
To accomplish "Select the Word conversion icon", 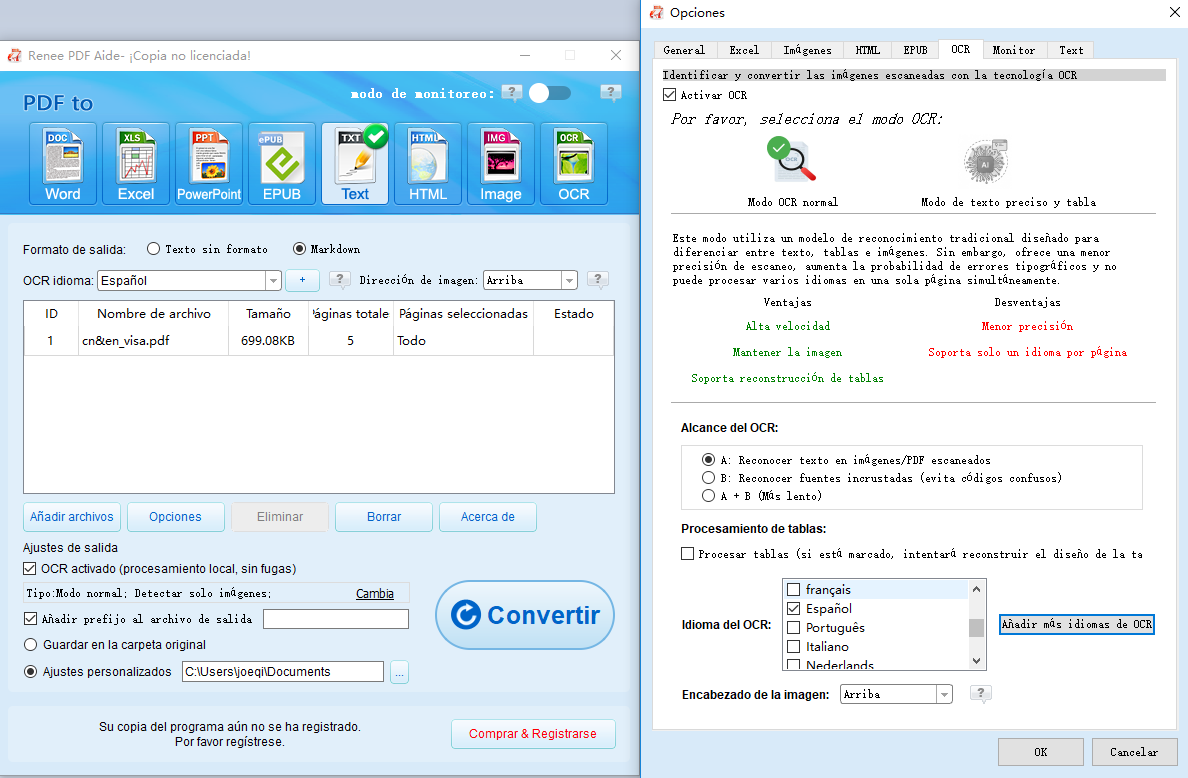I will [62, 162].
